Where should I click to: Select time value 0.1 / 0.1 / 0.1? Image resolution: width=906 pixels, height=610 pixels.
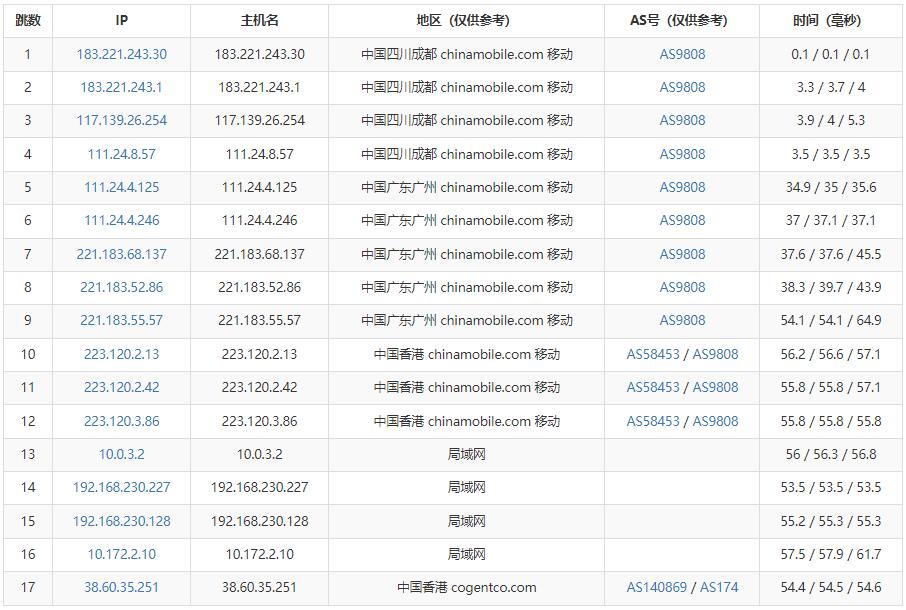click(830, 54)
